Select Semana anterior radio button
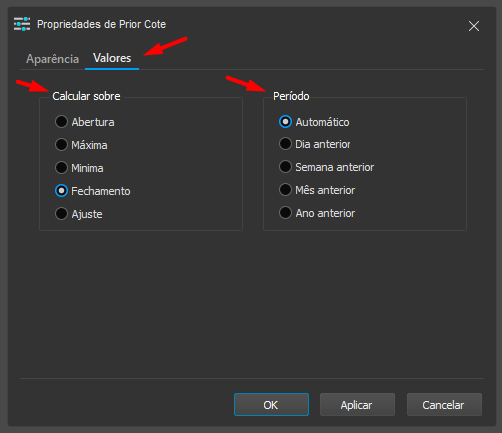 pos(326,167)
